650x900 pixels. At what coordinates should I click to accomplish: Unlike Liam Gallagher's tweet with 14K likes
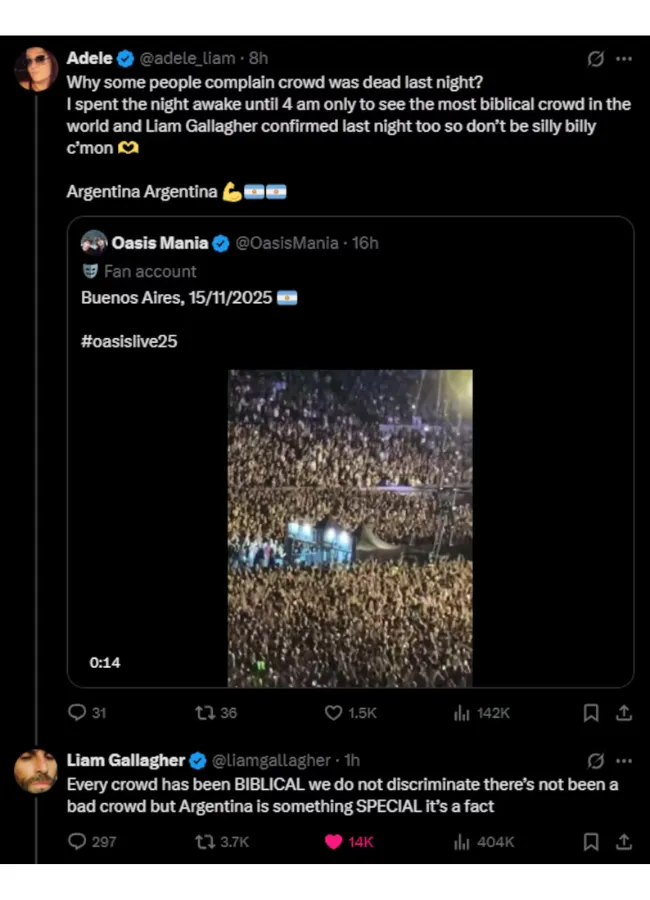click(x=334, y=842)
